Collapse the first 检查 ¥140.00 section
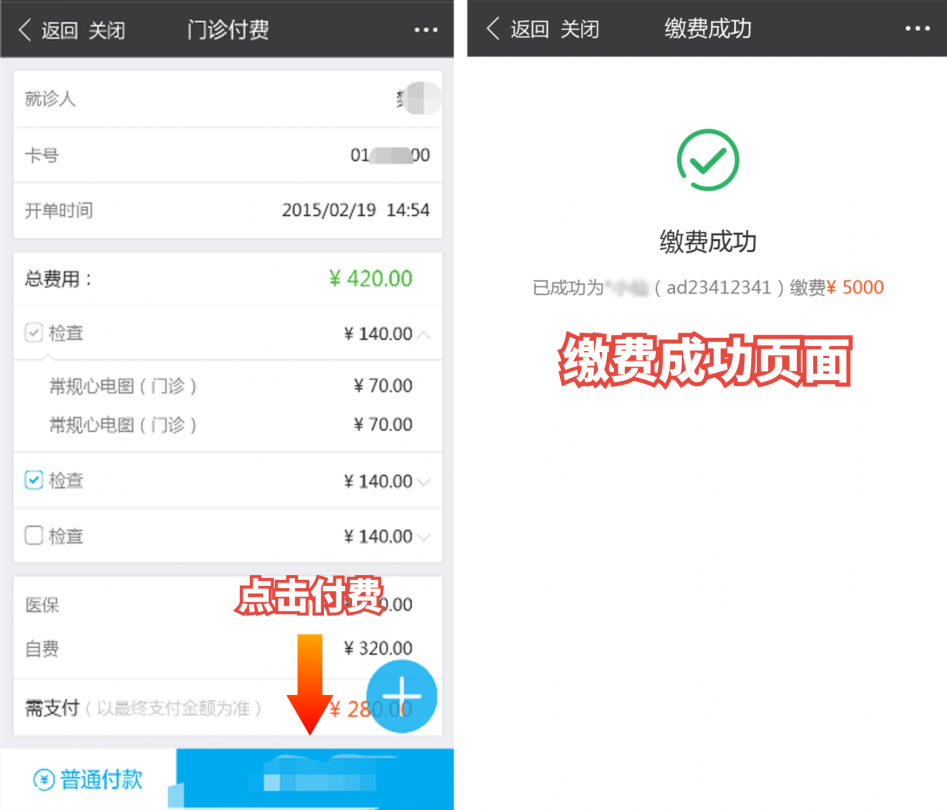947x810 pixels. (424, 334)
